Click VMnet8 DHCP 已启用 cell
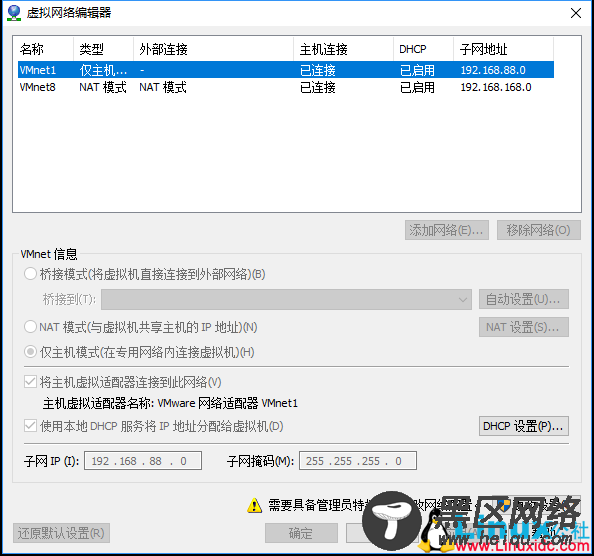The image size is (594, 556). [x=417, y=87]
